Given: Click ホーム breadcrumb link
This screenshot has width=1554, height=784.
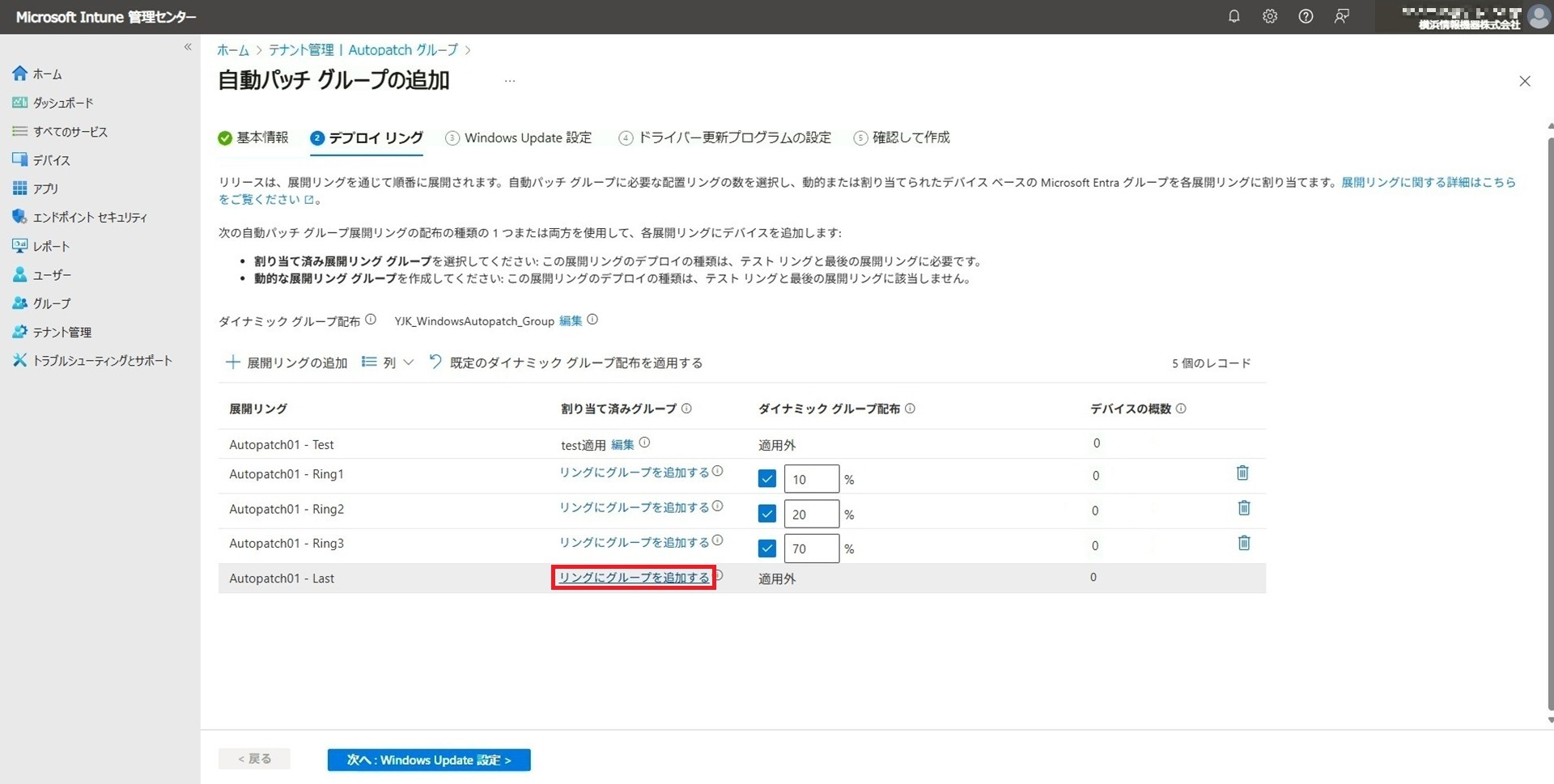Looking at the screenshot, I should [x=233, y=50].
